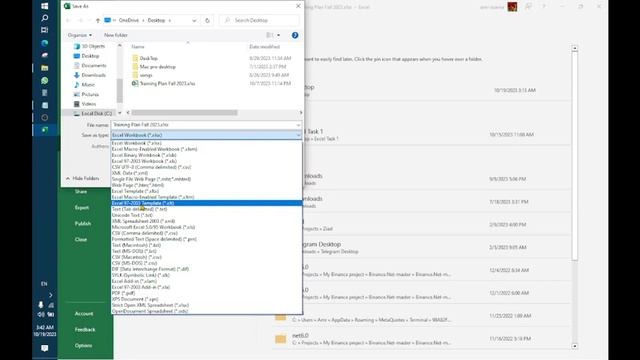Open Export in Excel backstage menu
This screenshot has width=640, height=360.
click(82, 207)
